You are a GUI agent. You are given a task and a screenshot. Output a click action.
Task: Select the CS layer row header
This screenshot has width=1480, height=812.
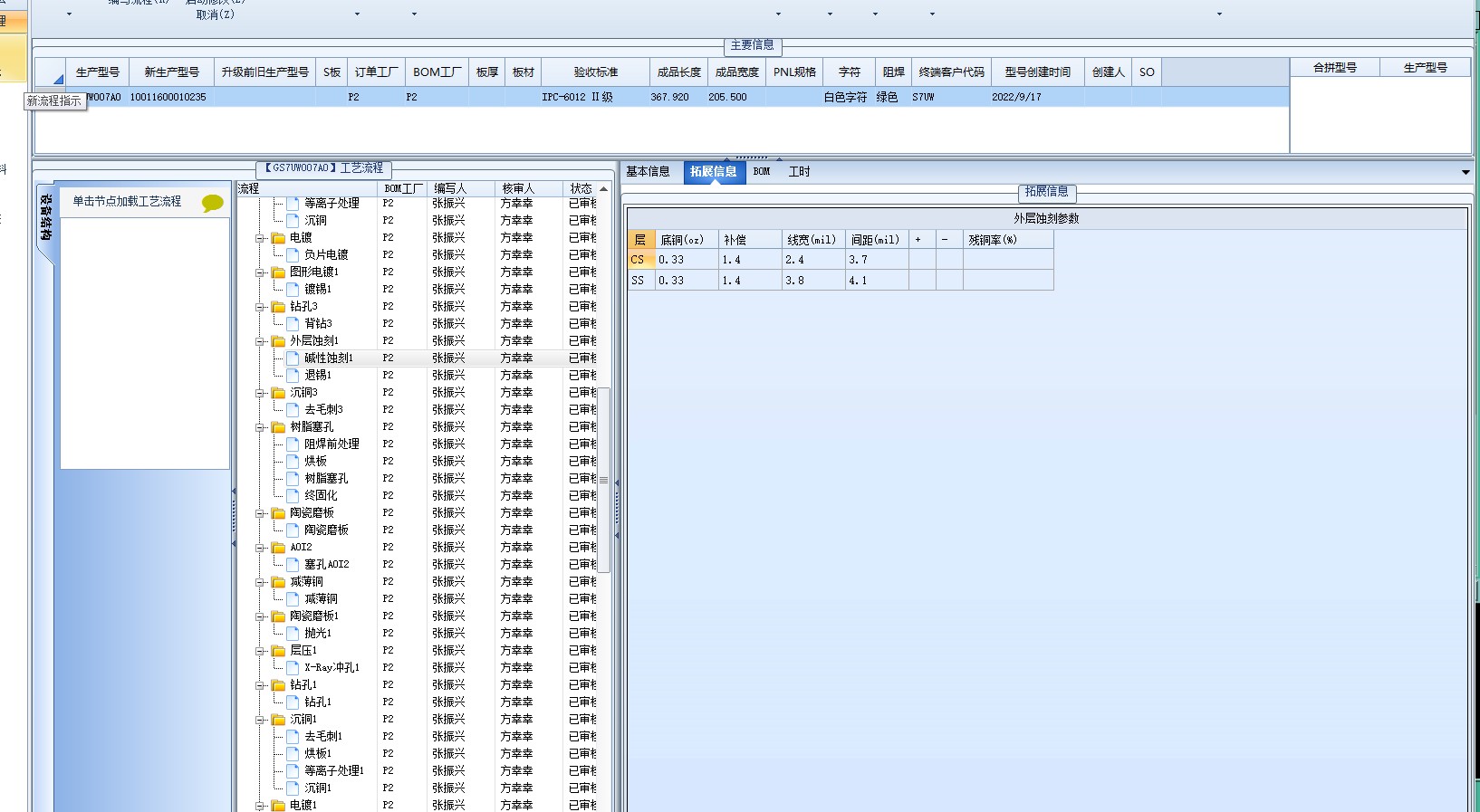pos(641,260)
